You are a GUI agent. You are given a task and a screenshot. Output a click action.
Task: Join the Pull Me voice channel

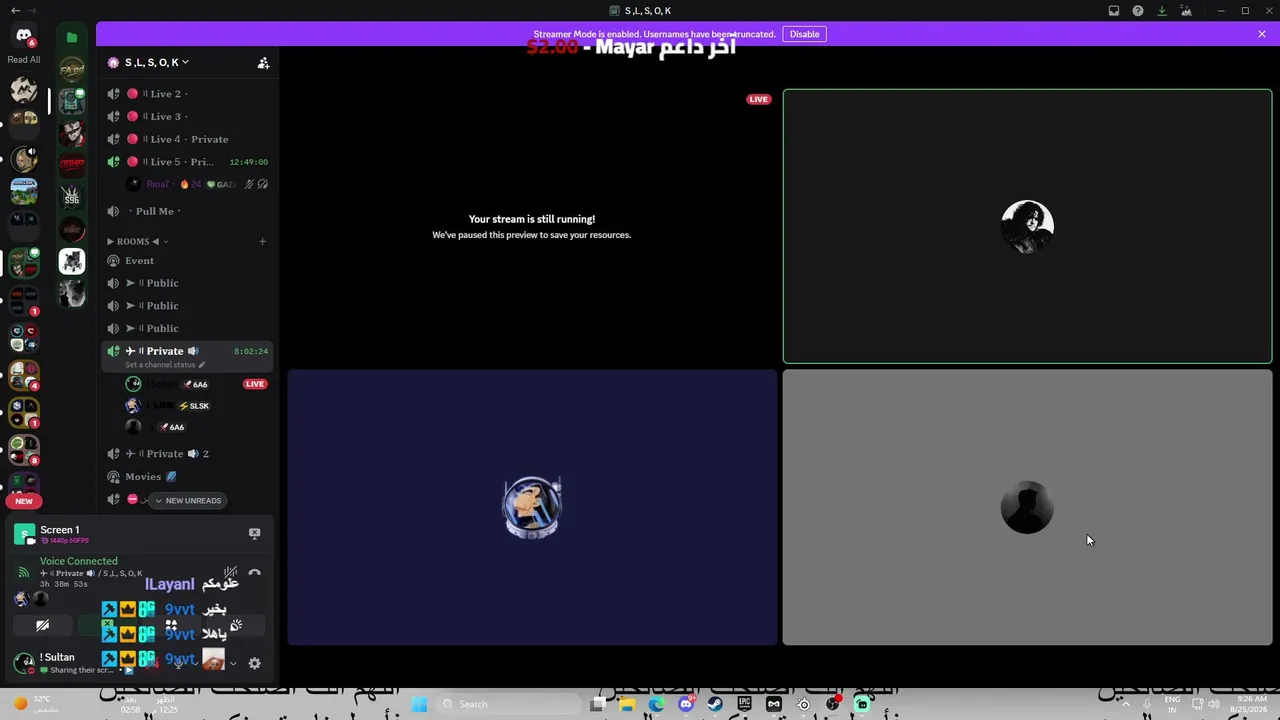point(187,211)
